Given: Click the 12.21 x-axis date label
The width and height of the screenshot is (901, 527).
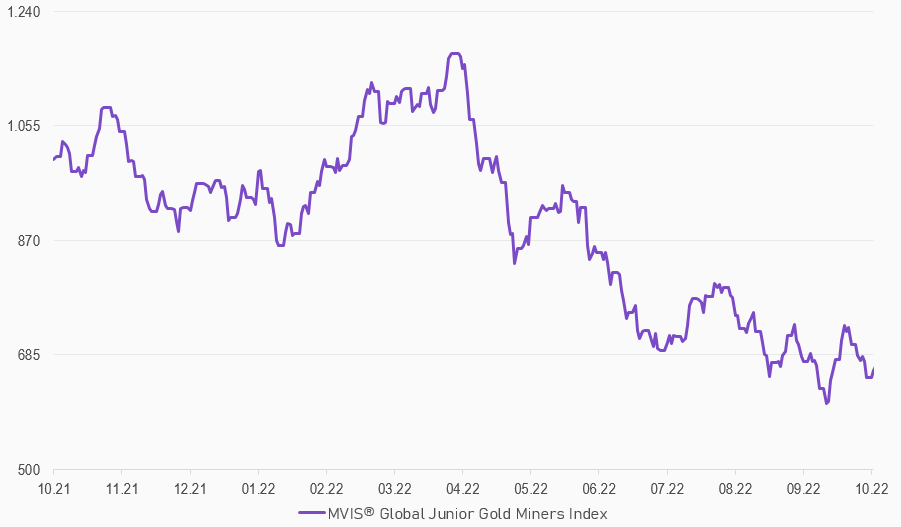Looking at the screenshot, I should (190, 488).
